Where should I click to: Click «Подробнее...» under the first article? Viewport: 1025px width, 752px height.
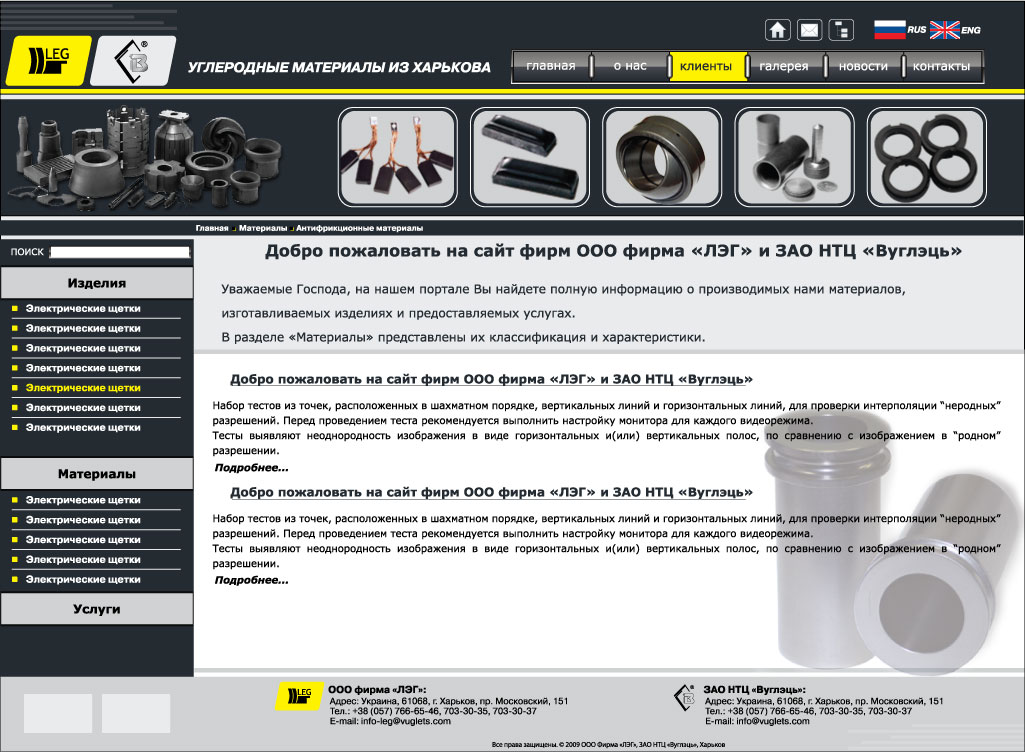[252, 468]
